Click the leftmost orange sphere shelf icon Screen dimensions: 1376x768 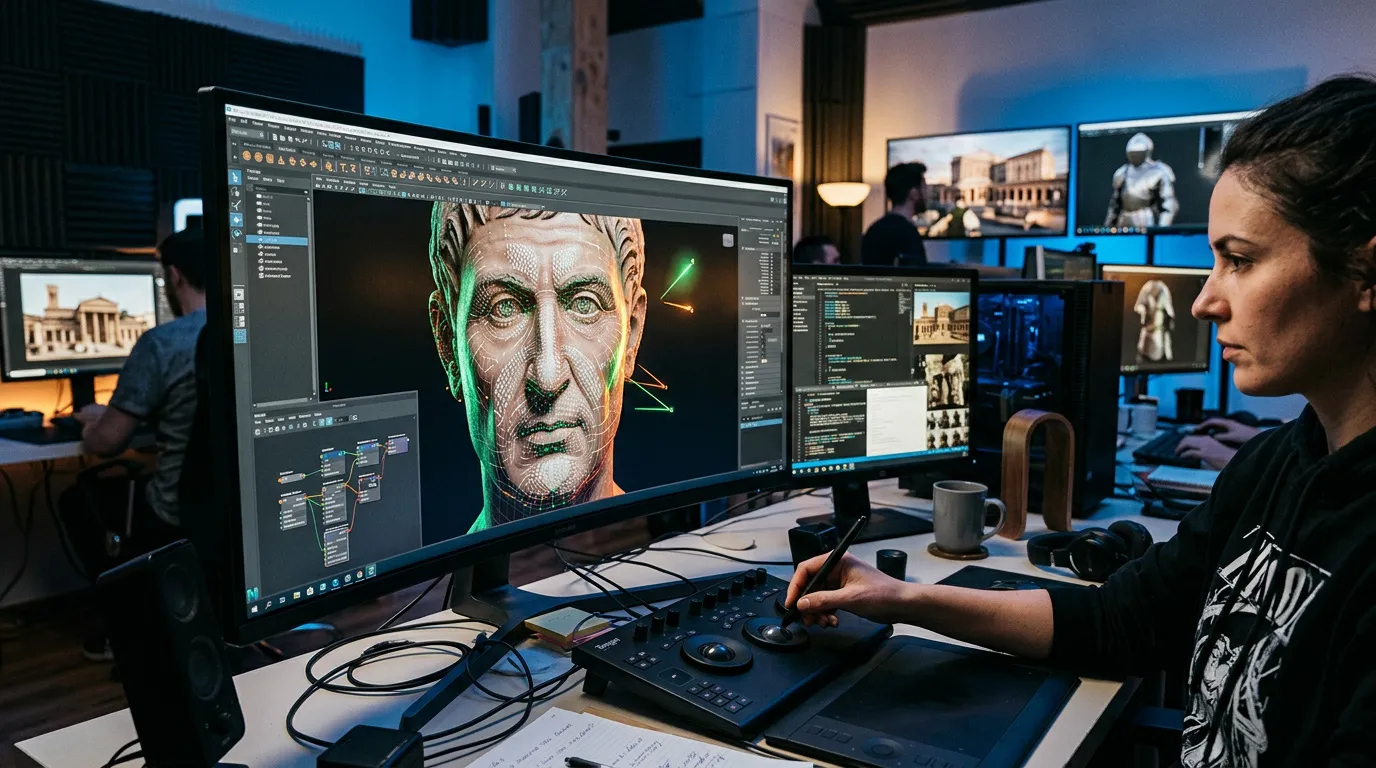click(x=247, y=155)
